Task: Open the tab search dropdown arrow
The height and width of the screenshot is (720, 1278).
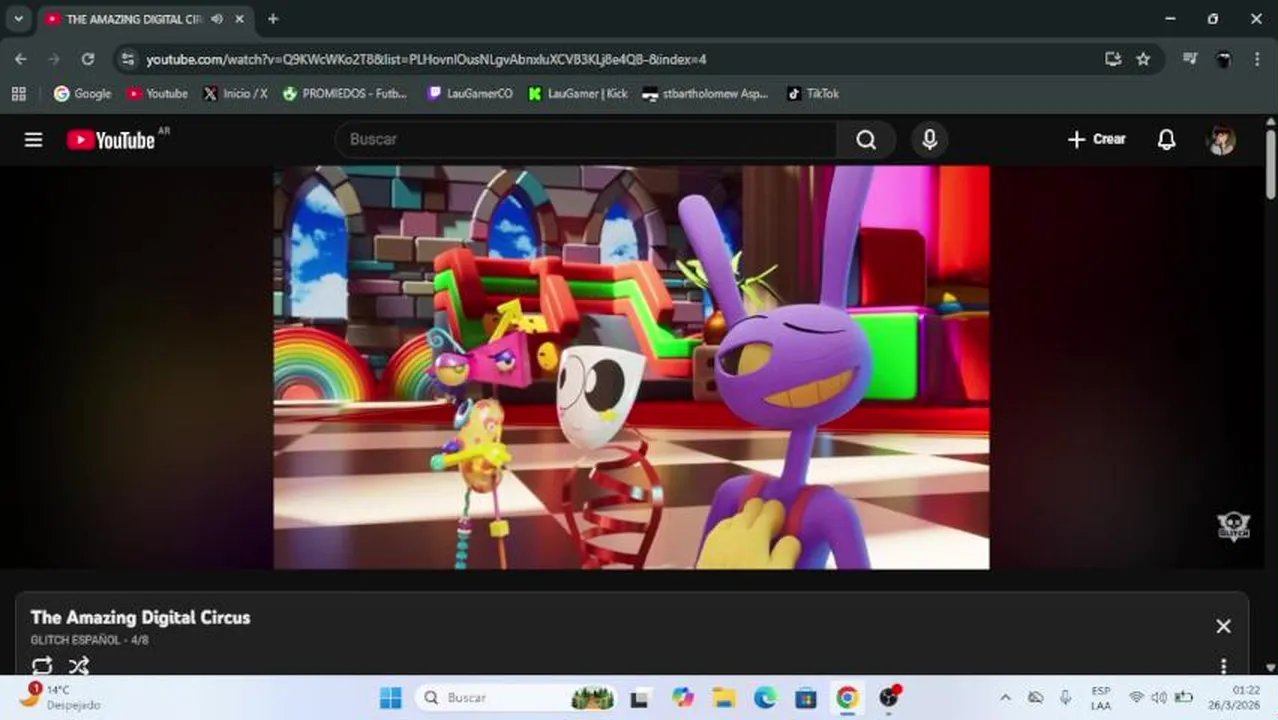Action: tap(18, 19)
